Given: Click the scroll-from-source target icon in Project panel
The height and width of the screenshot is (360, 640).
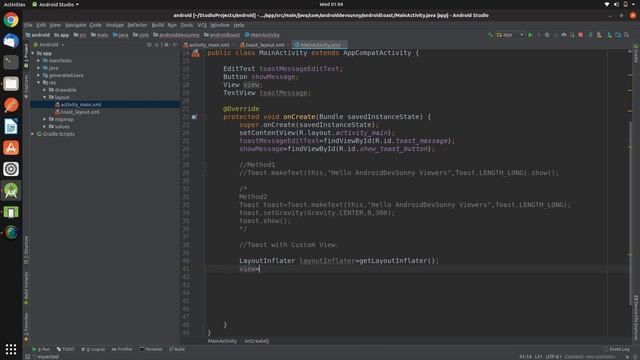Looking at the screenshot, I should [x=149, y=44].
